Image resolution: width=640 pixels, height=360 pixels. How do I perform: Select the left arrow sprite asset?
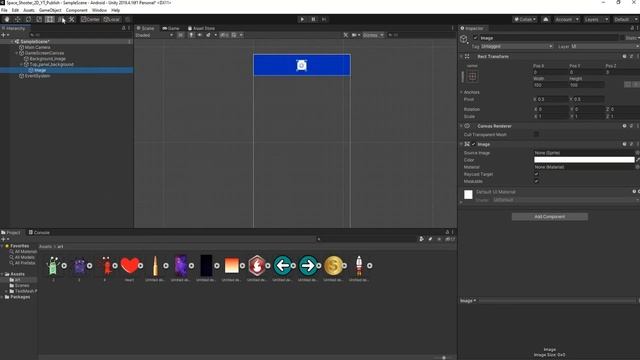(x=282, y=266)
